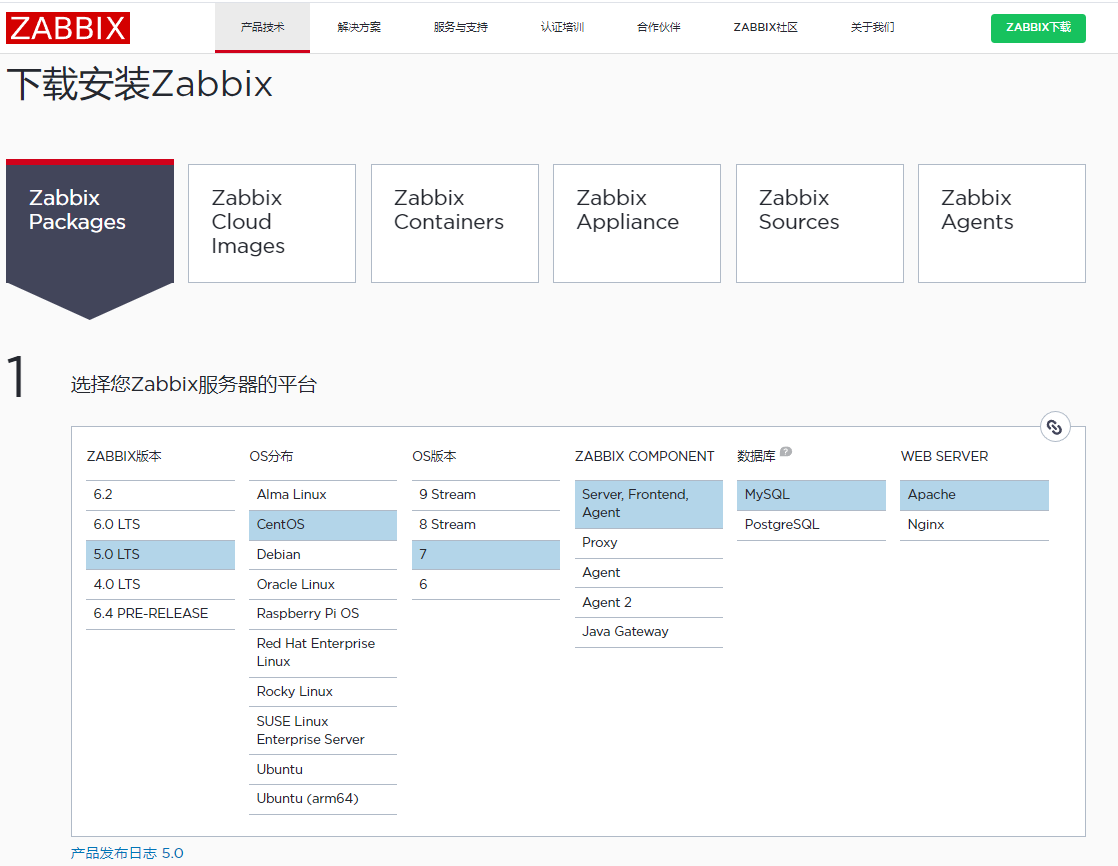Open the 解决方案 menu
Screen dimensions: 1118x866
click(360, 28)
